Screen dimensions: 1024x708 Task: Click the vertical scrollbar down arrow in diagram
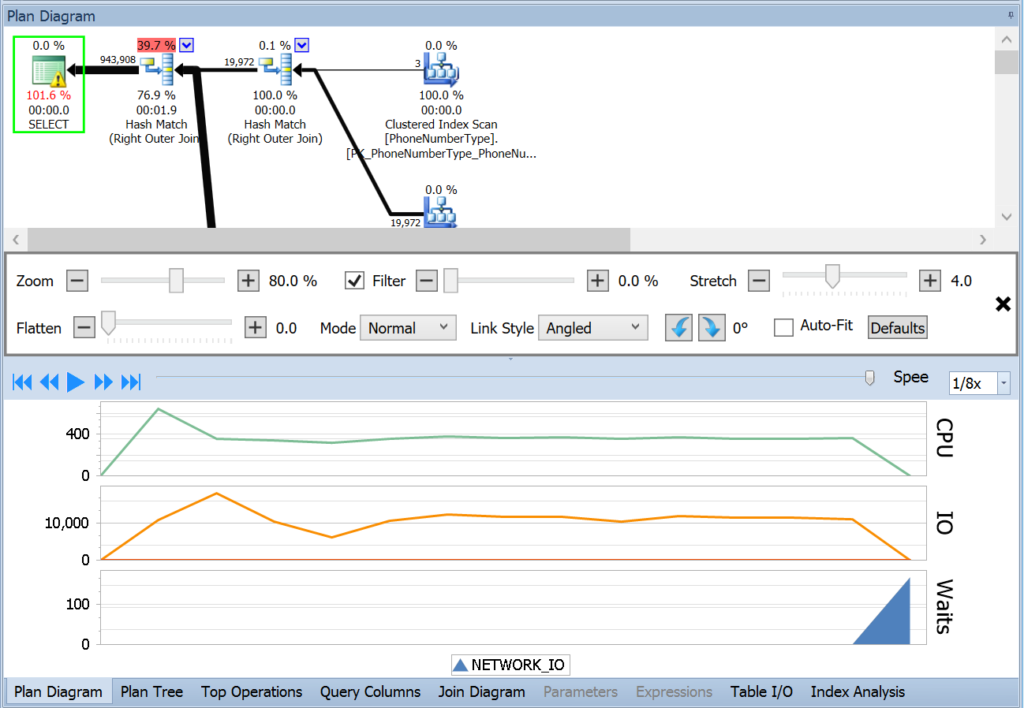pos(1006,217)
